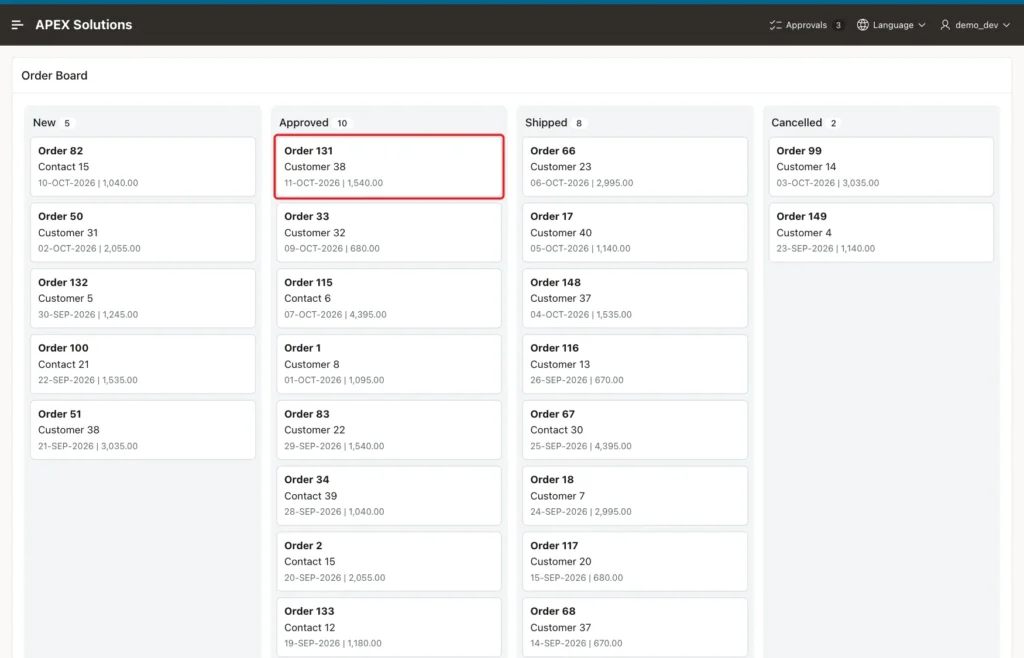1024x658 pixels.
Task: Open the Order 34 card
Action: 389,495
